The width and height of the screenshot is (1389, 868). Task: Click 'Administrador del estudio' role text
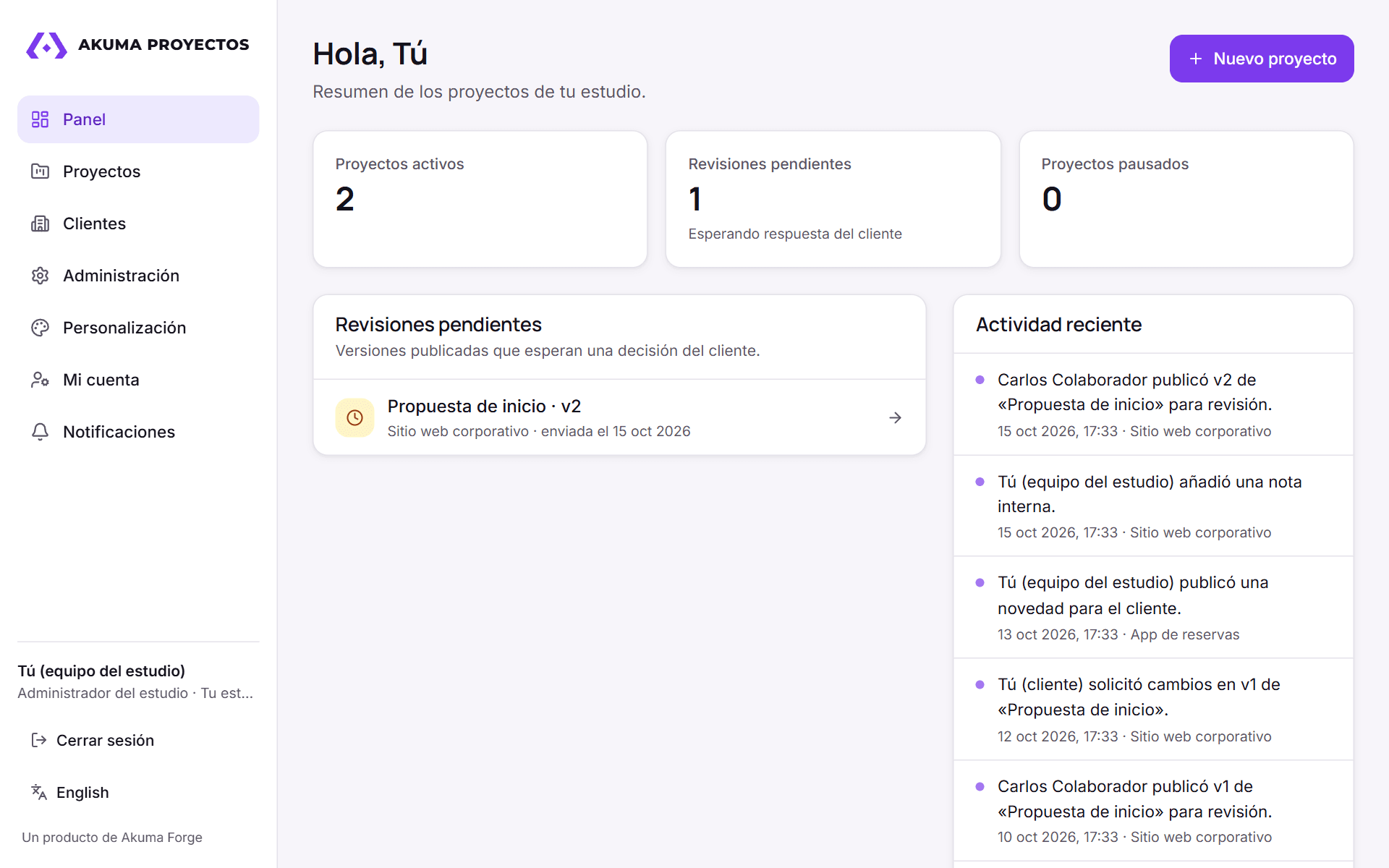pos(103,693)
